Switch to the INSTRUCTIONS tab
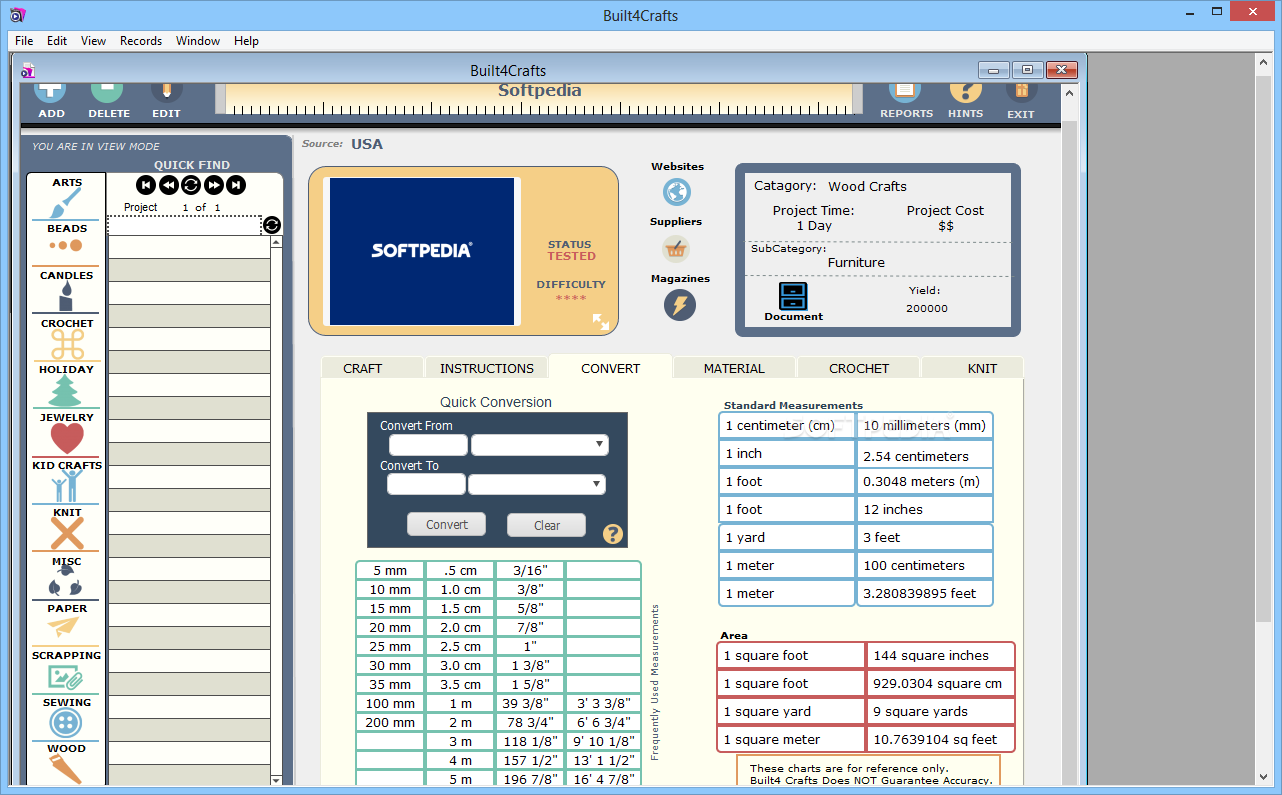1282x795 pixels. 487,368
